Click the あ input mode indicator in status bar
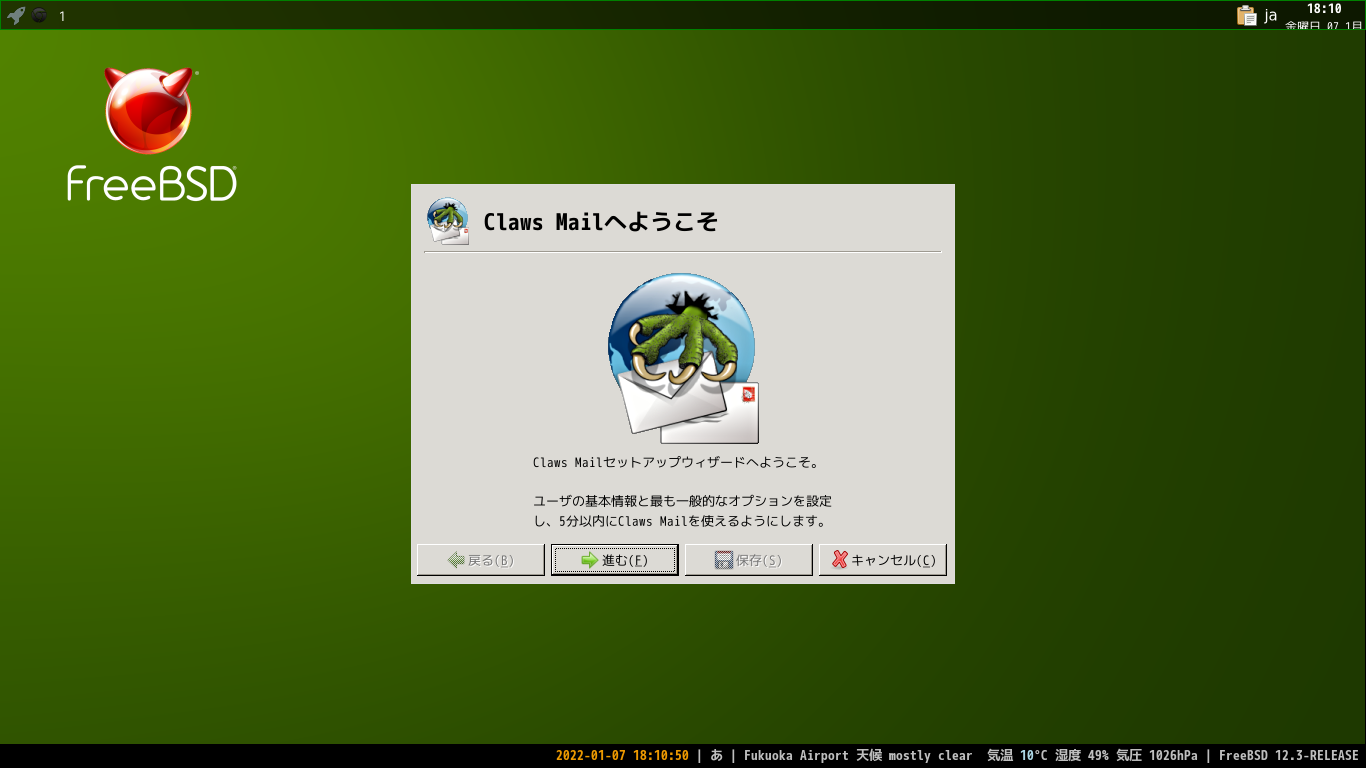 716,756
